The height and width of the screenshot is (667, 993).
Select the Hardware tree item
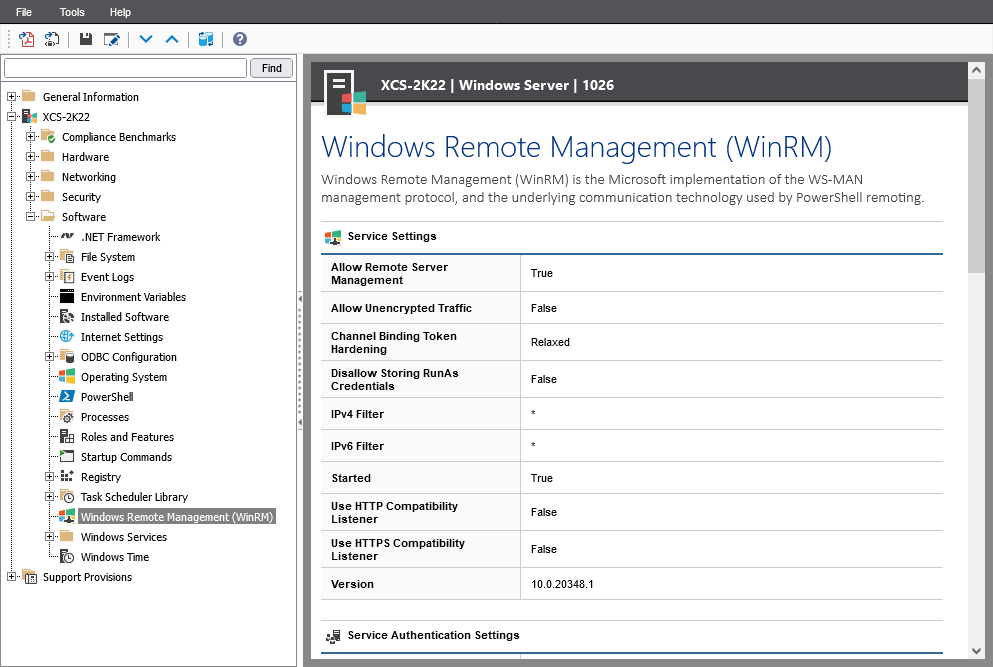85,156
